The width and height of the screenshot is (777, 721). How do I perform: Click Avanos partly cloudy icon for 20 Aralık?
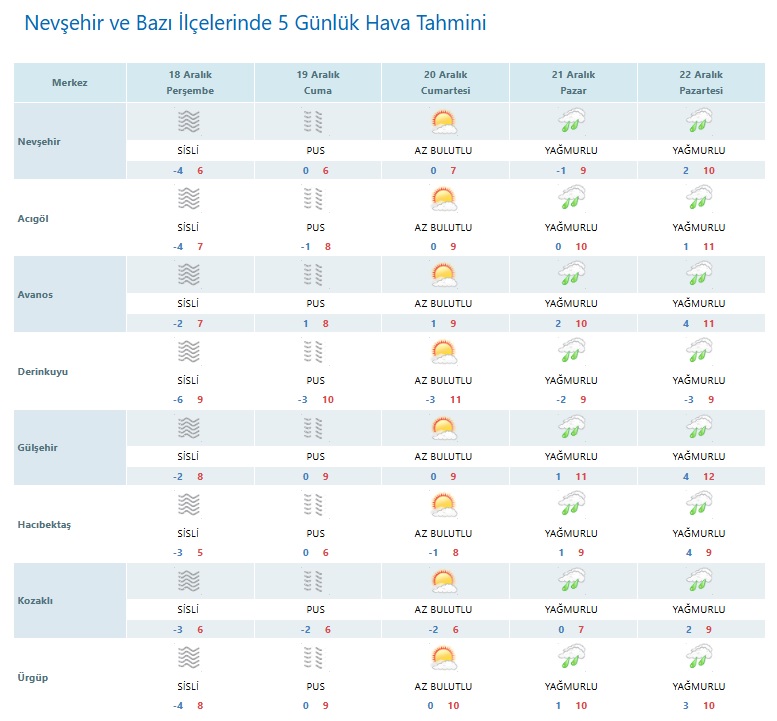coord(443,275)
